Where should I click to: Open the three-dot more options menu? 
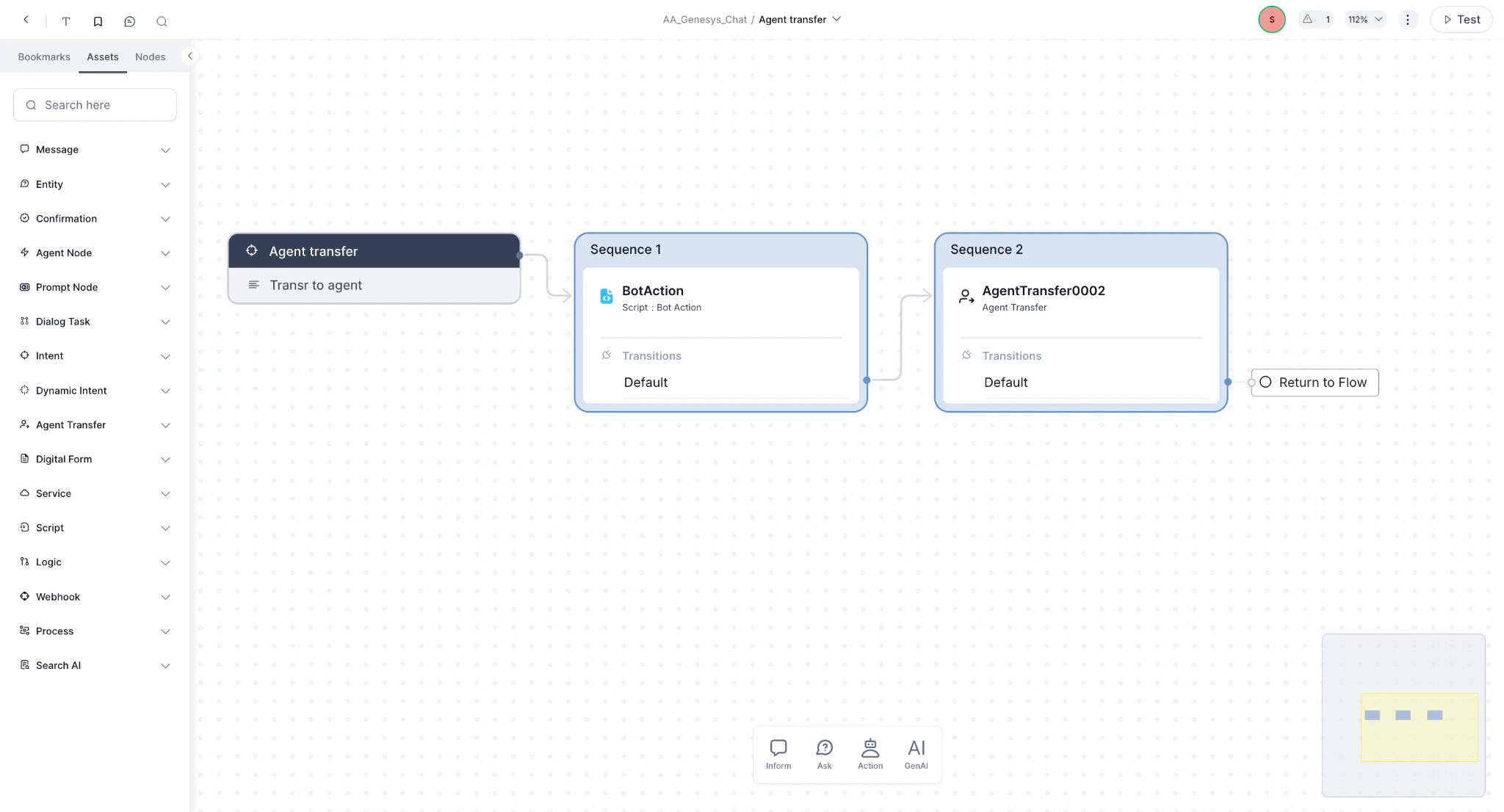pyautogui.click(x=1407, y=20)
